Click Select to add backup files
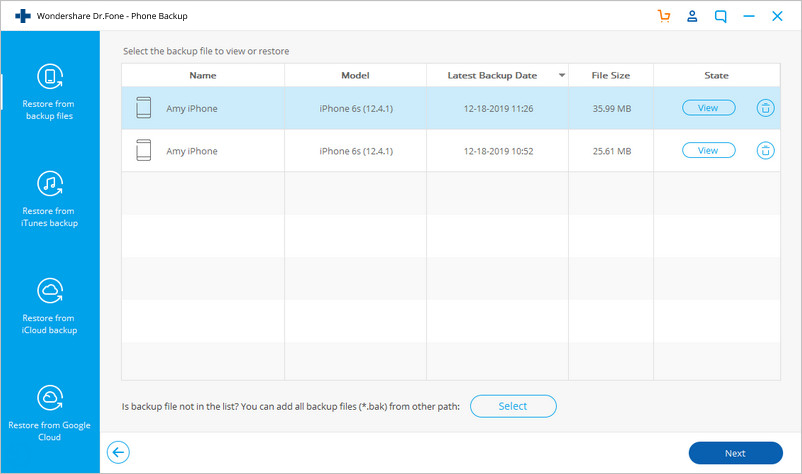 (513, 406)
